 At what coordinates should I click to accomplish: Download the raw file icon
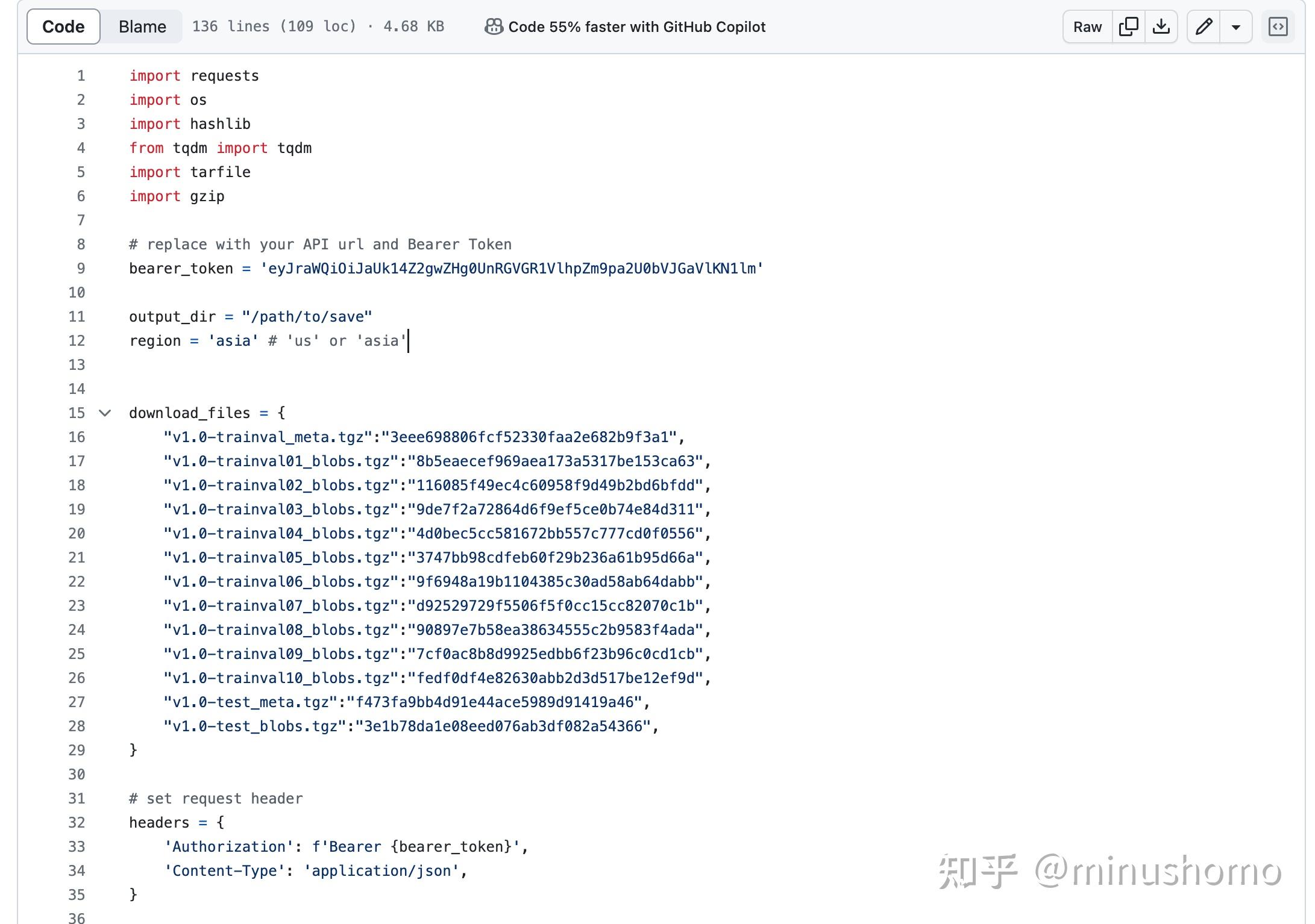[x=1161, y=27]
